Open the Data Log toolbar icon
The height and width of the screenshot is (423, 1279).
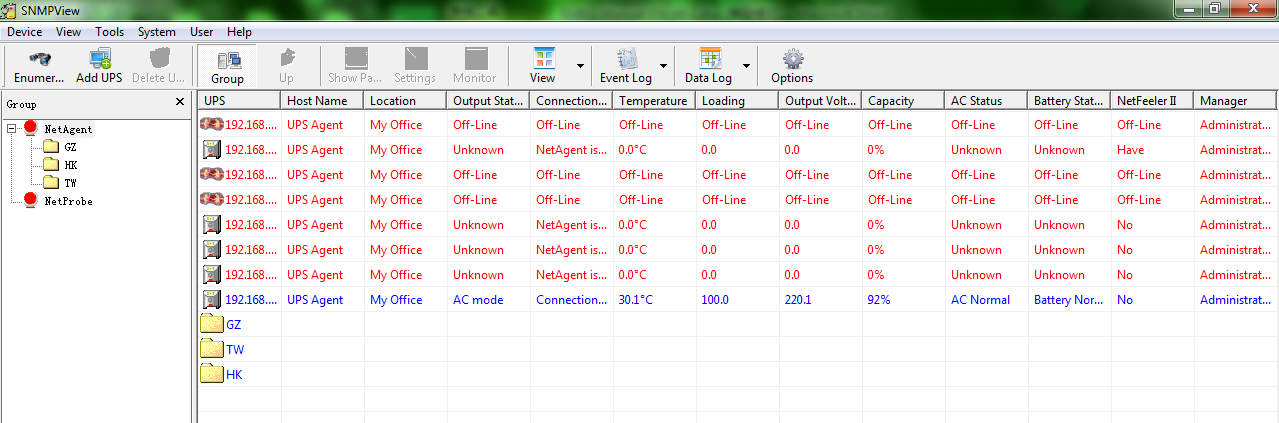point(709,59)
